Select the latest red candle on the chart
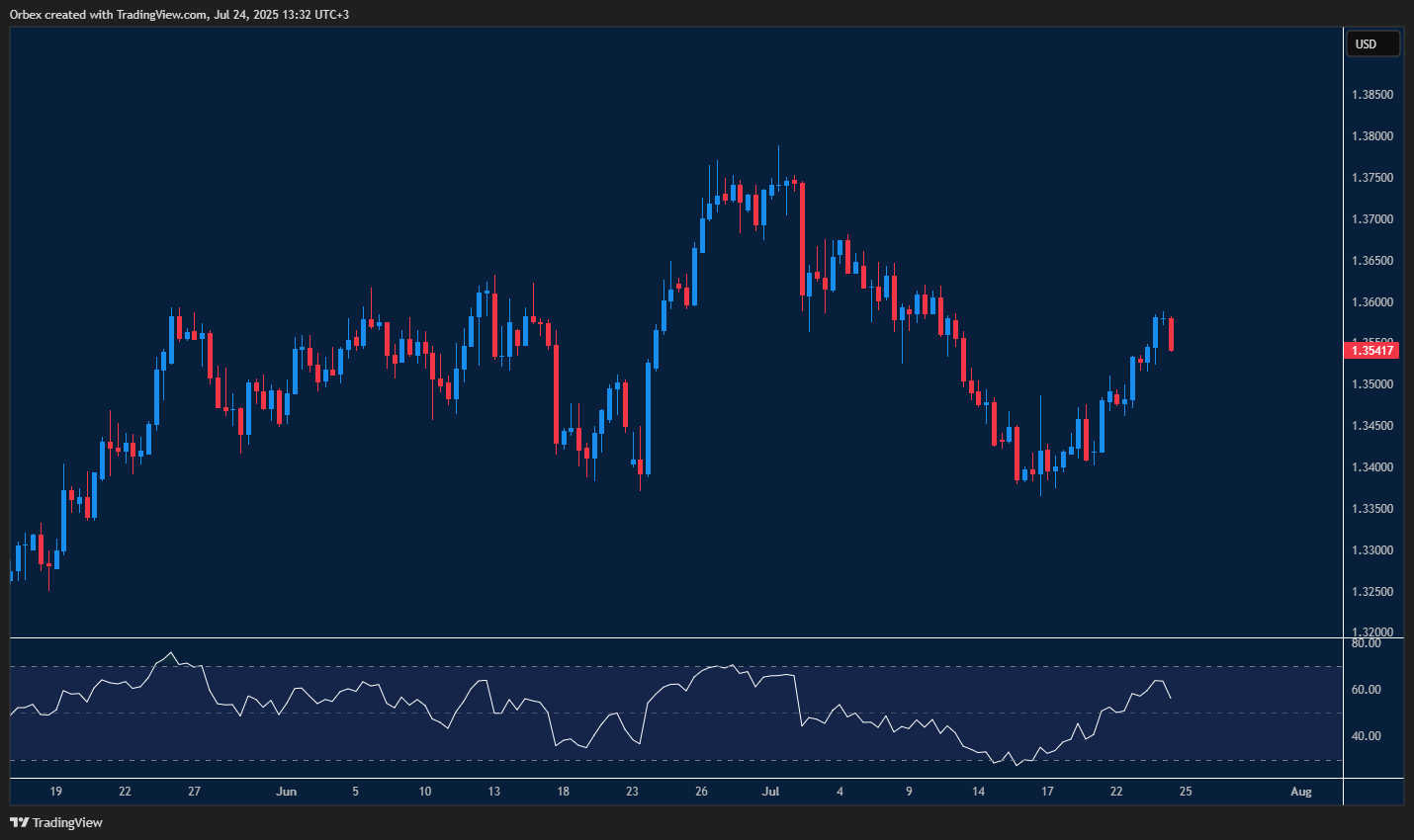 click(x=1171, y=334)
